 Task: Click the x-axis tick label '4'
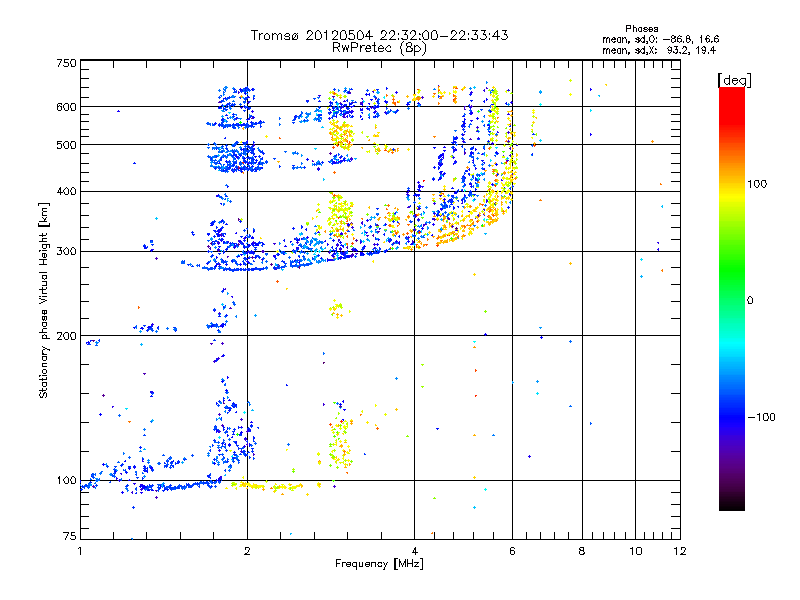pyautogui.click(x=414, y=551)
